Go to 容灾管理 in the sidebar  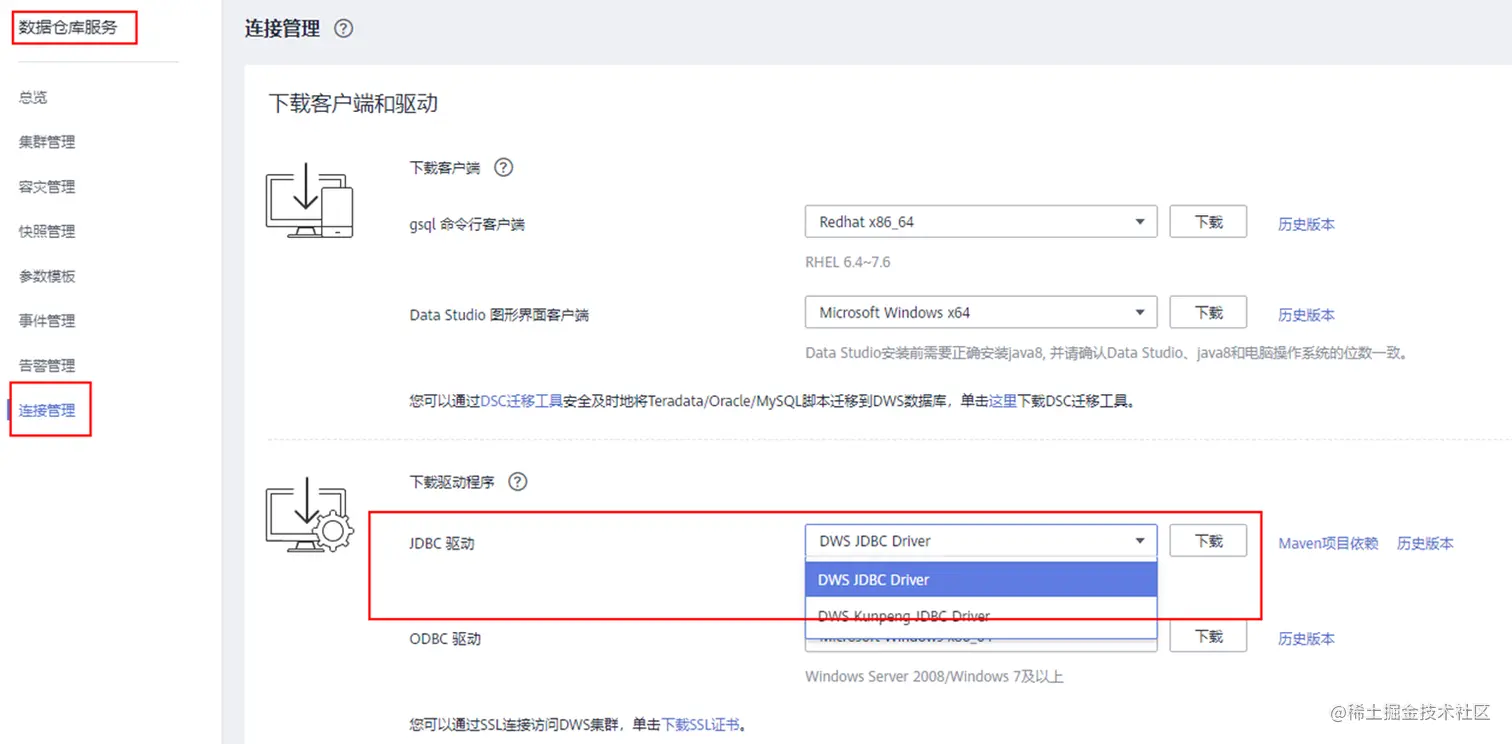click(x=47, y=187)
